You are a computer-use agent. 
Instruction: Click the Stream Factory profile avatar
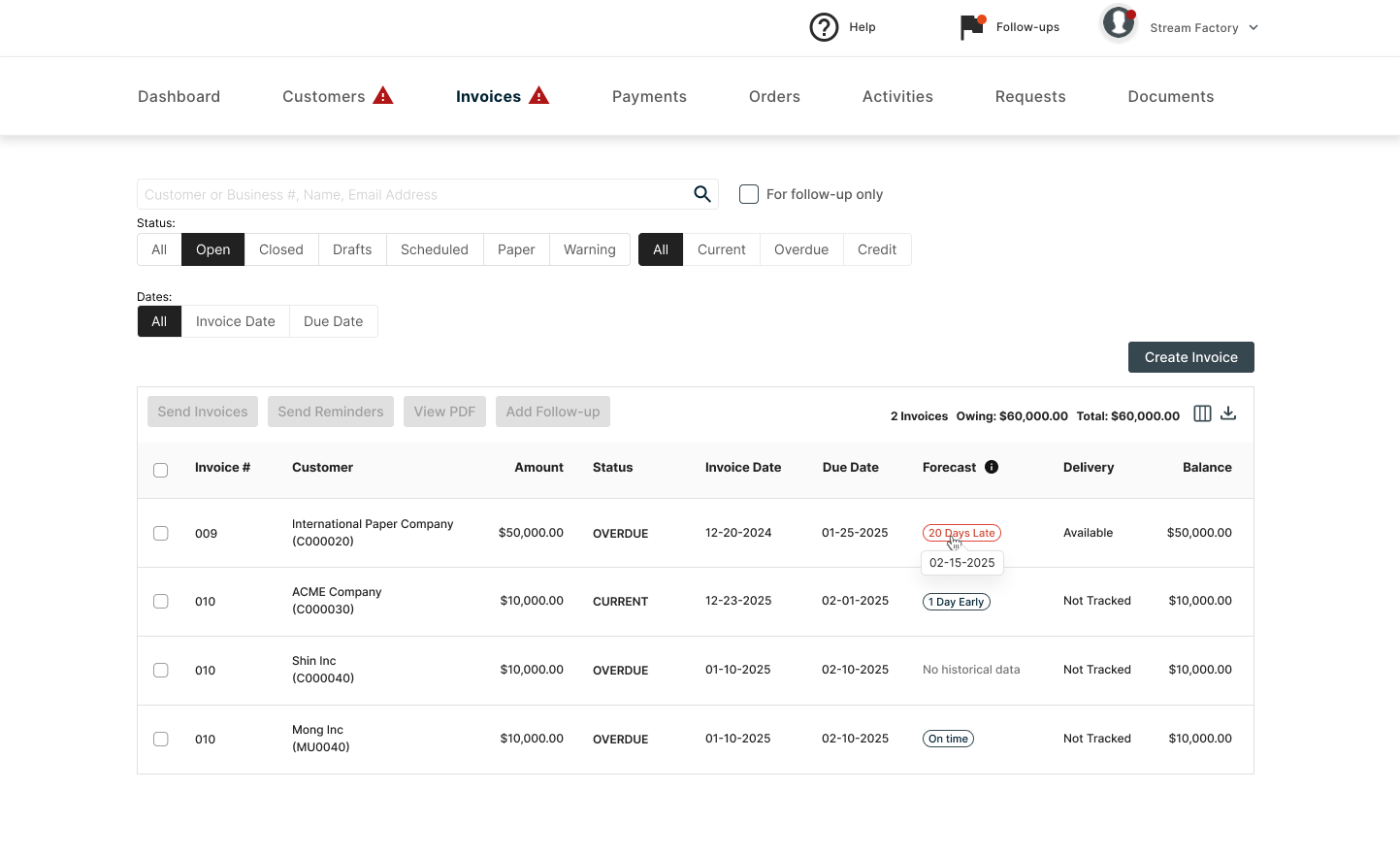click(1119, 23)
